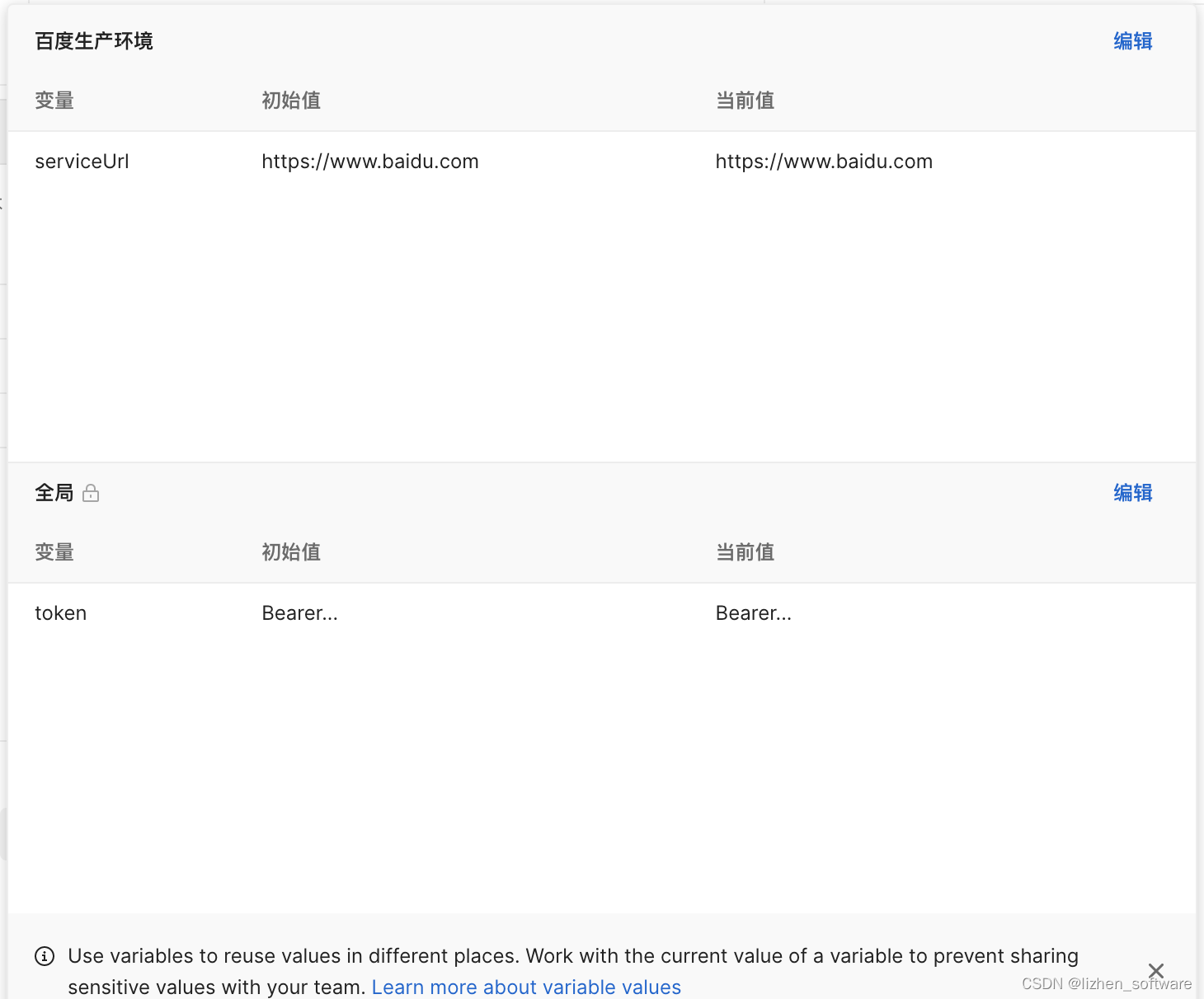Click serviceUrl current value https://www.baidu.com
Viewport: 1204px width, 999px height.
[x=824, y=162]
